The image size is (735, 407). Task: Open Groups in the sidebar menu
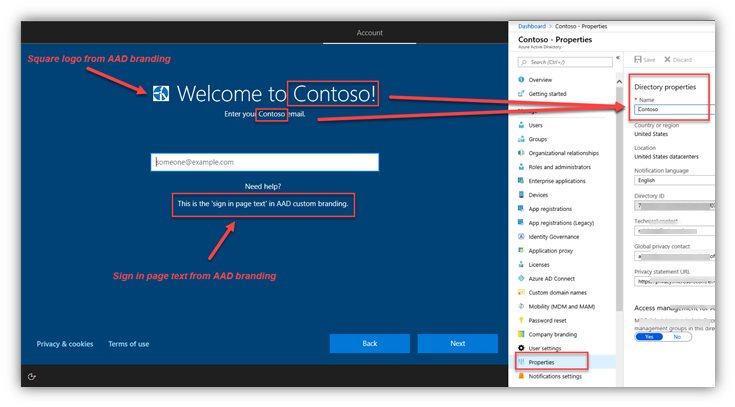pyautogui.click(x=538, y=139)
